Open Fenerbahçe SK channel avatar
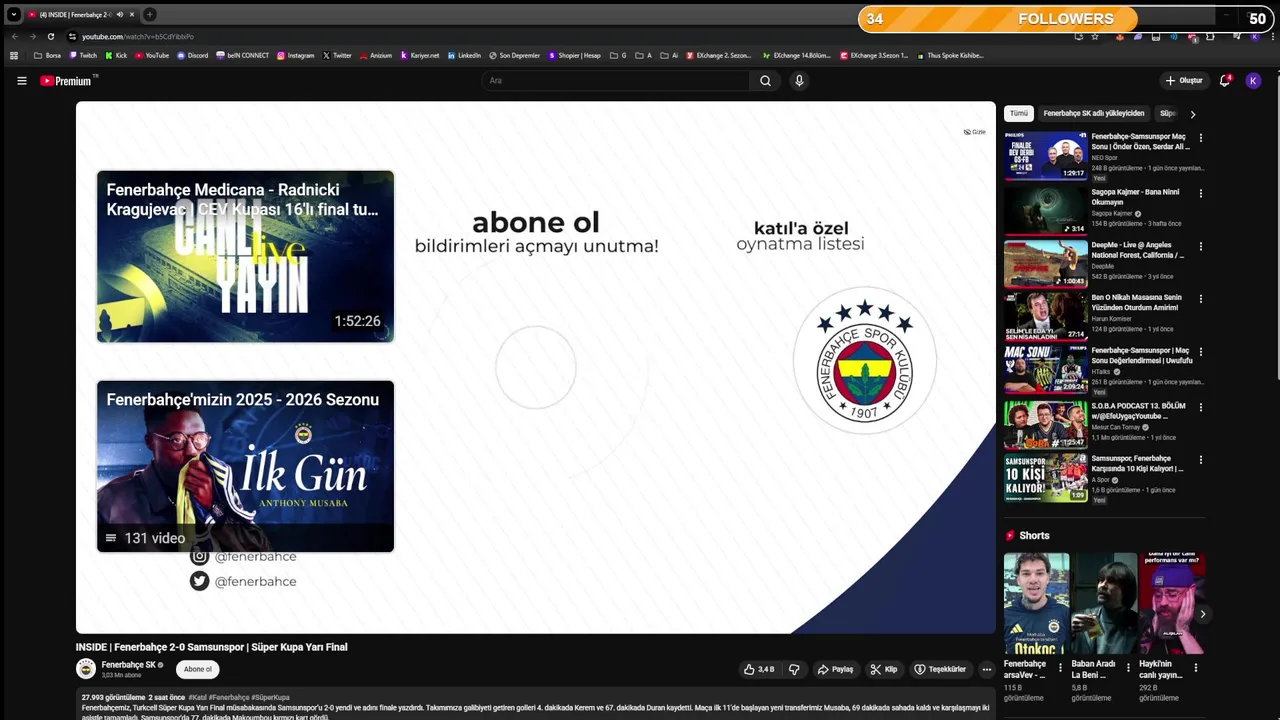This screenshot has height=720, width=1280. (86, 669)
